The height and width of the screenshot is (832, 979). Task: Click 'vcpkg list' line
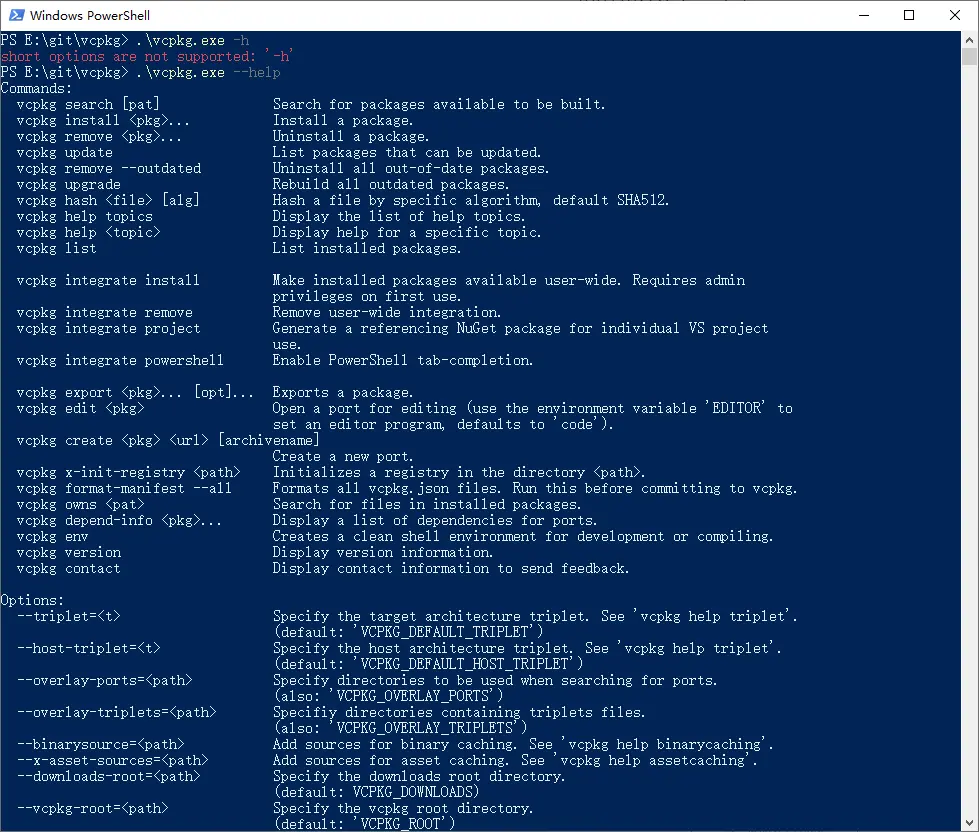pos(57,248)
